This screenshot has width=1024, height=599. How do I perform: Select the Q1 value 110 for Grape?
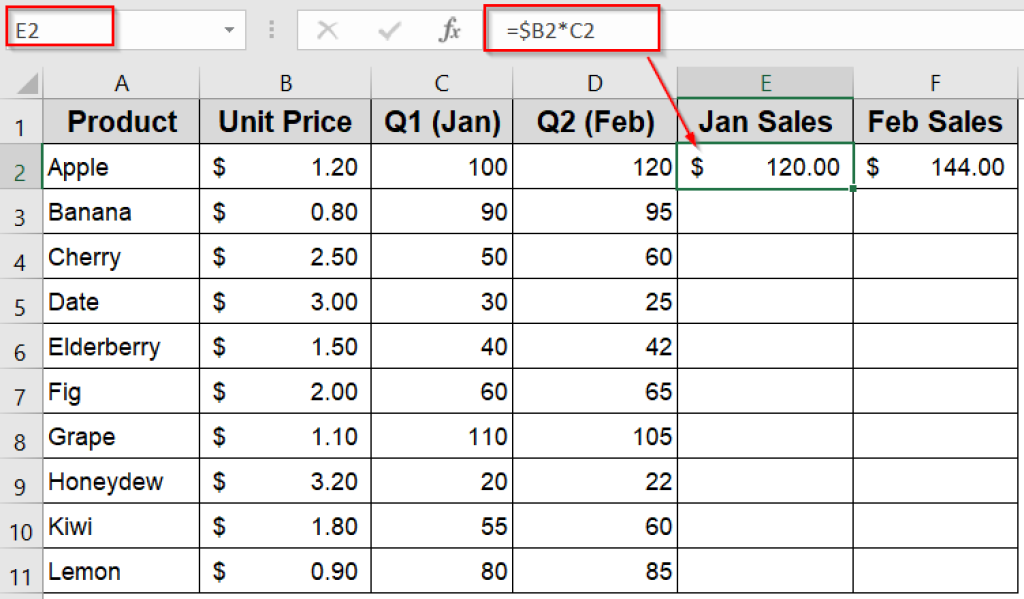point(441,436)
